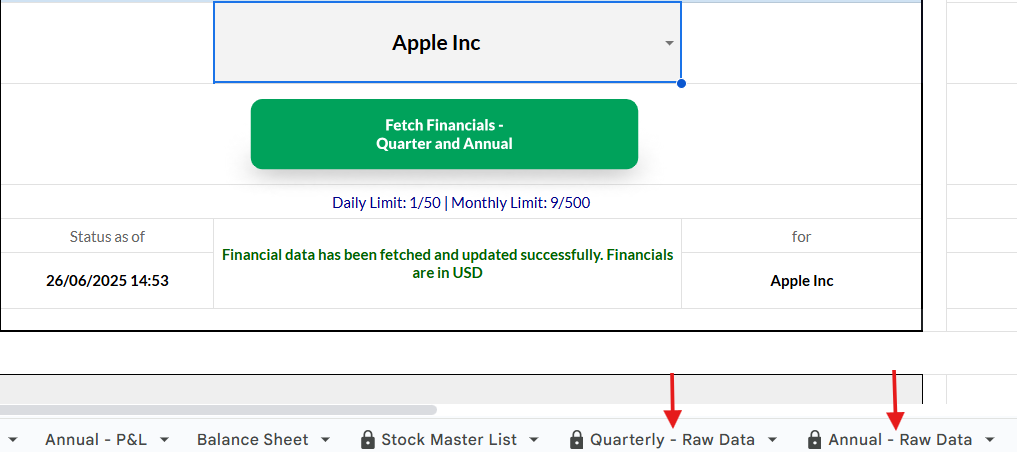Click the blue fill handle on selected cell
Viewport: 1017px width, 452px height.
[681, 83]
